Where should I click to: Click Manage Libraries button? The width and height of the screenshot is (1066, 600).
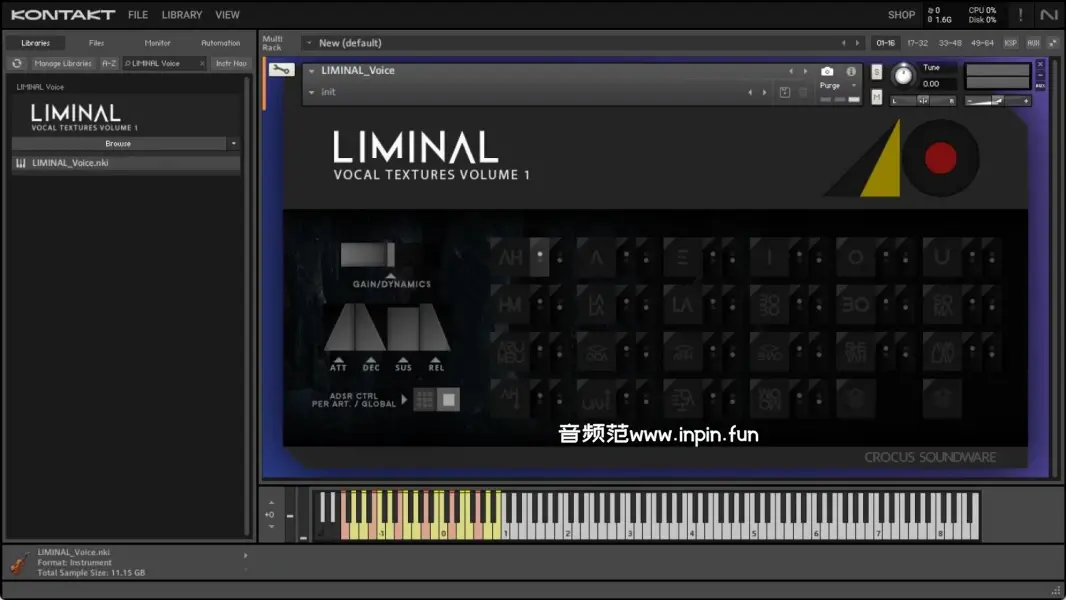click(x=63, y=63)
